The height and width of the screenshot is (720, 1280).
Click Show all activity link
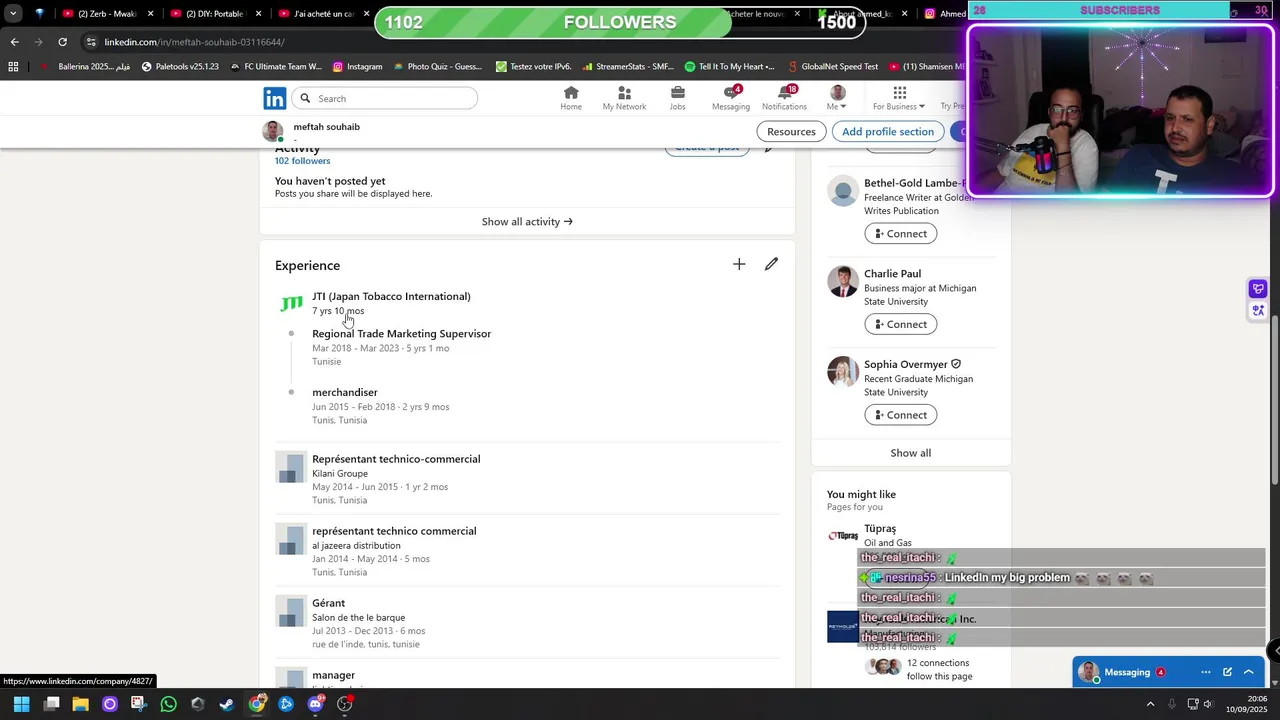527,222
